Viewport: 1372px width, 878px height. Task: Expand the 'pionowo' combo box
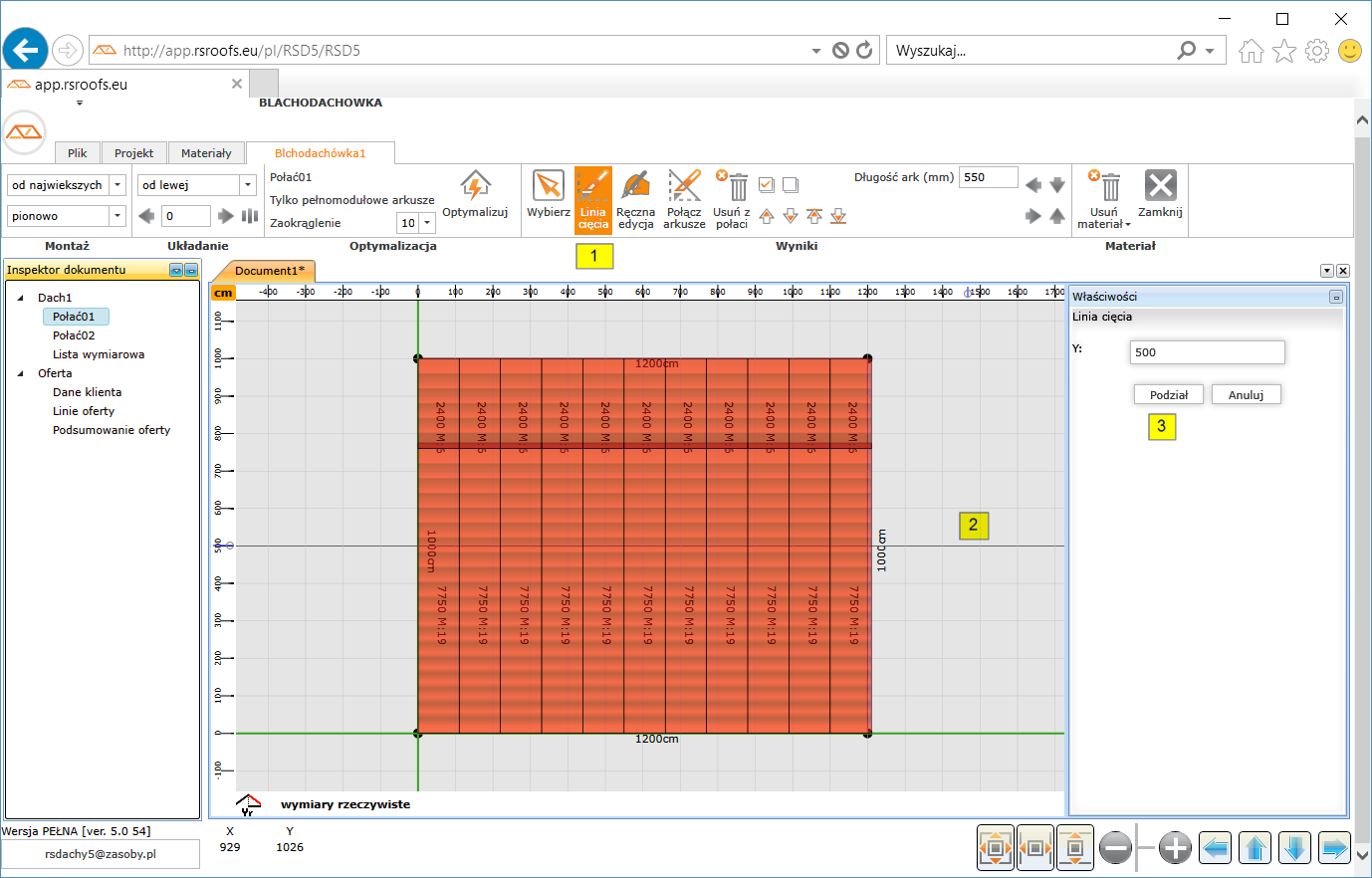[117, 216]
